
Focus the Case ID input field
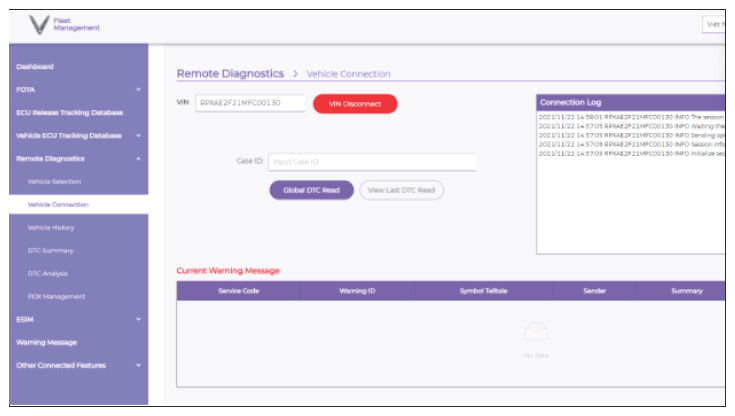click(x=371, y=162)
